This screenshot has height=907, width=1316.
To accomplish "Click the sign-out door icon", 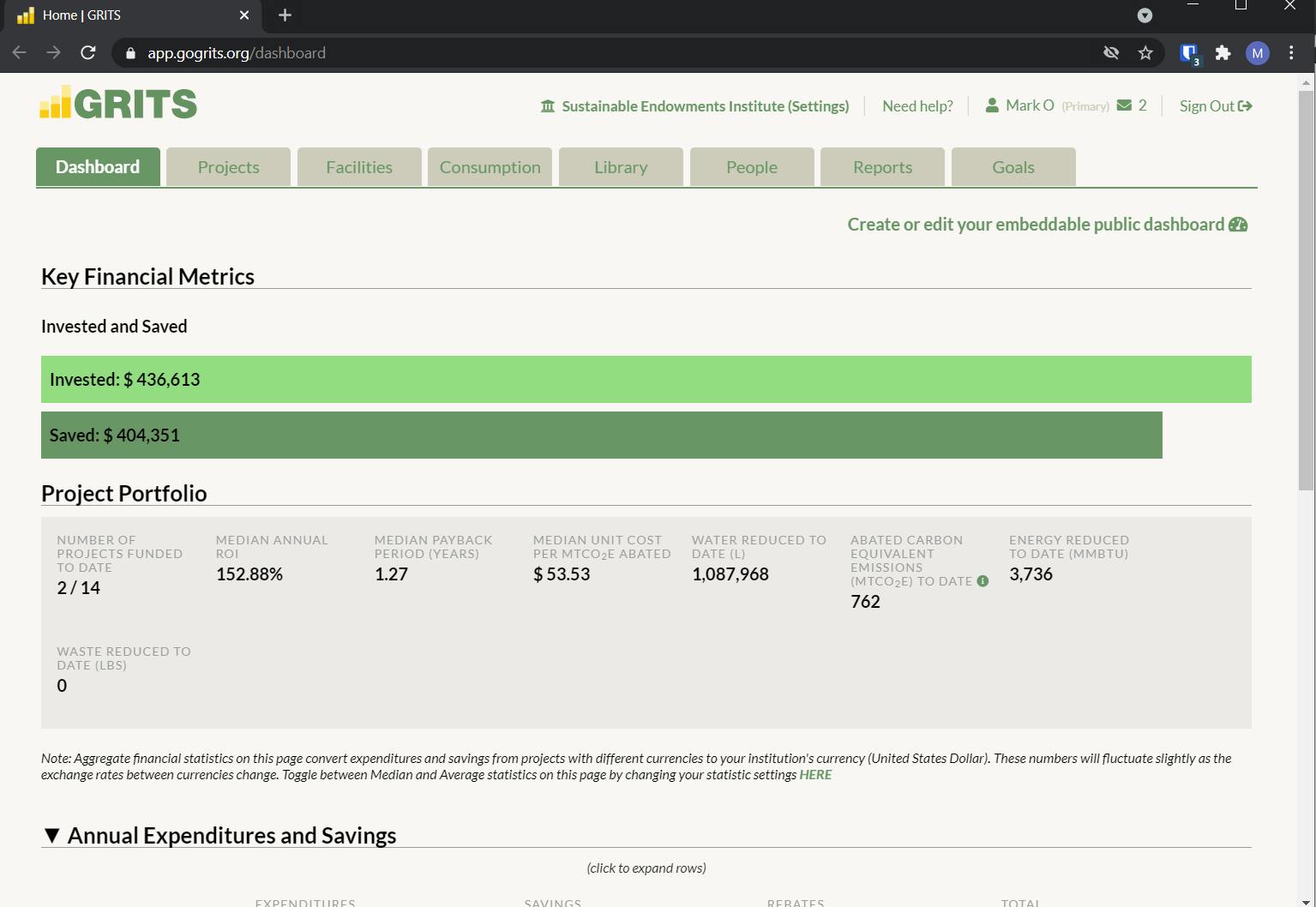I will coord(1245,105).
